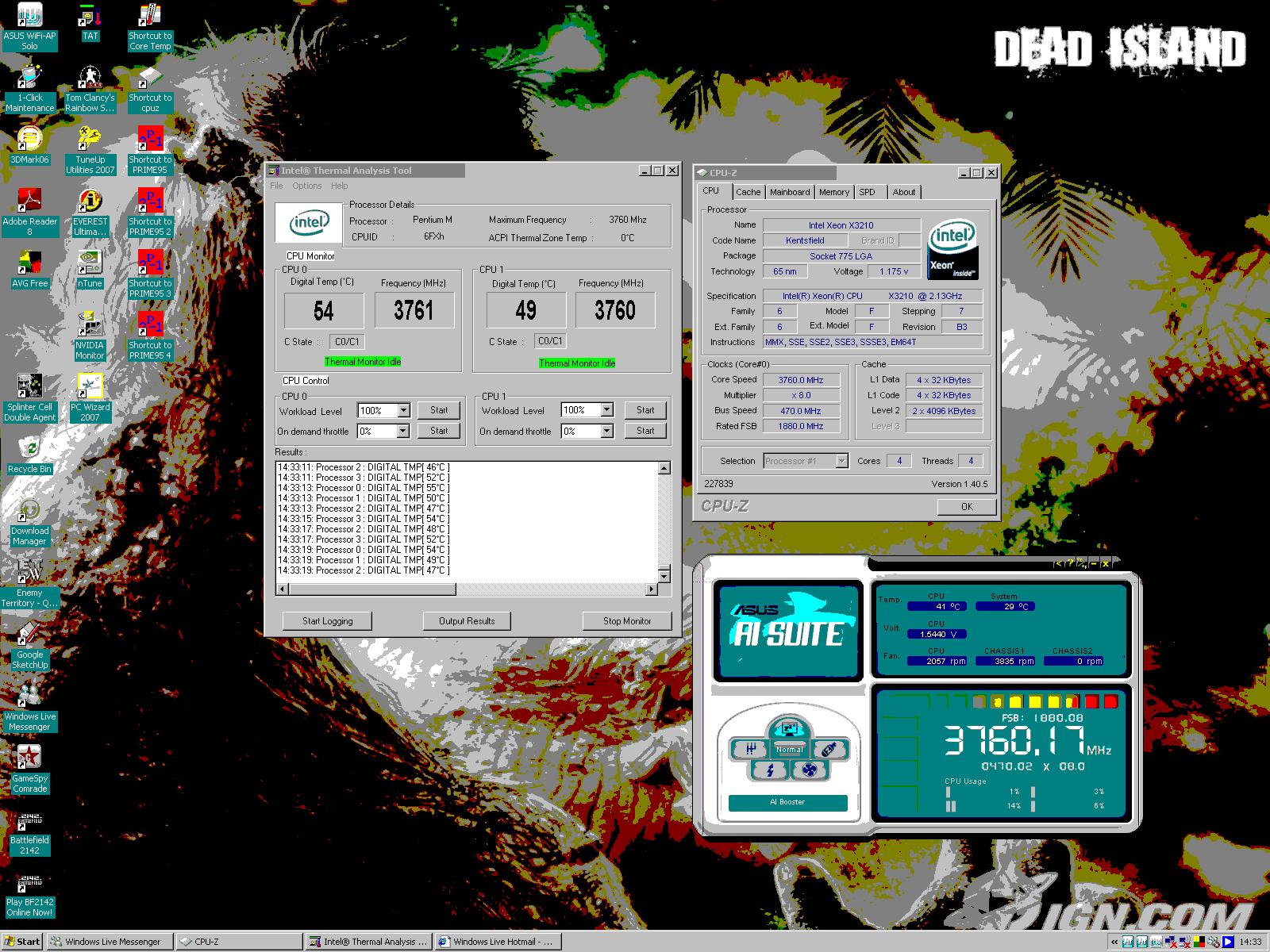This screenshot has width=1270, height=952.
Task: Open NVIDIA Monitor desktop icon
Action: (90, 336)
